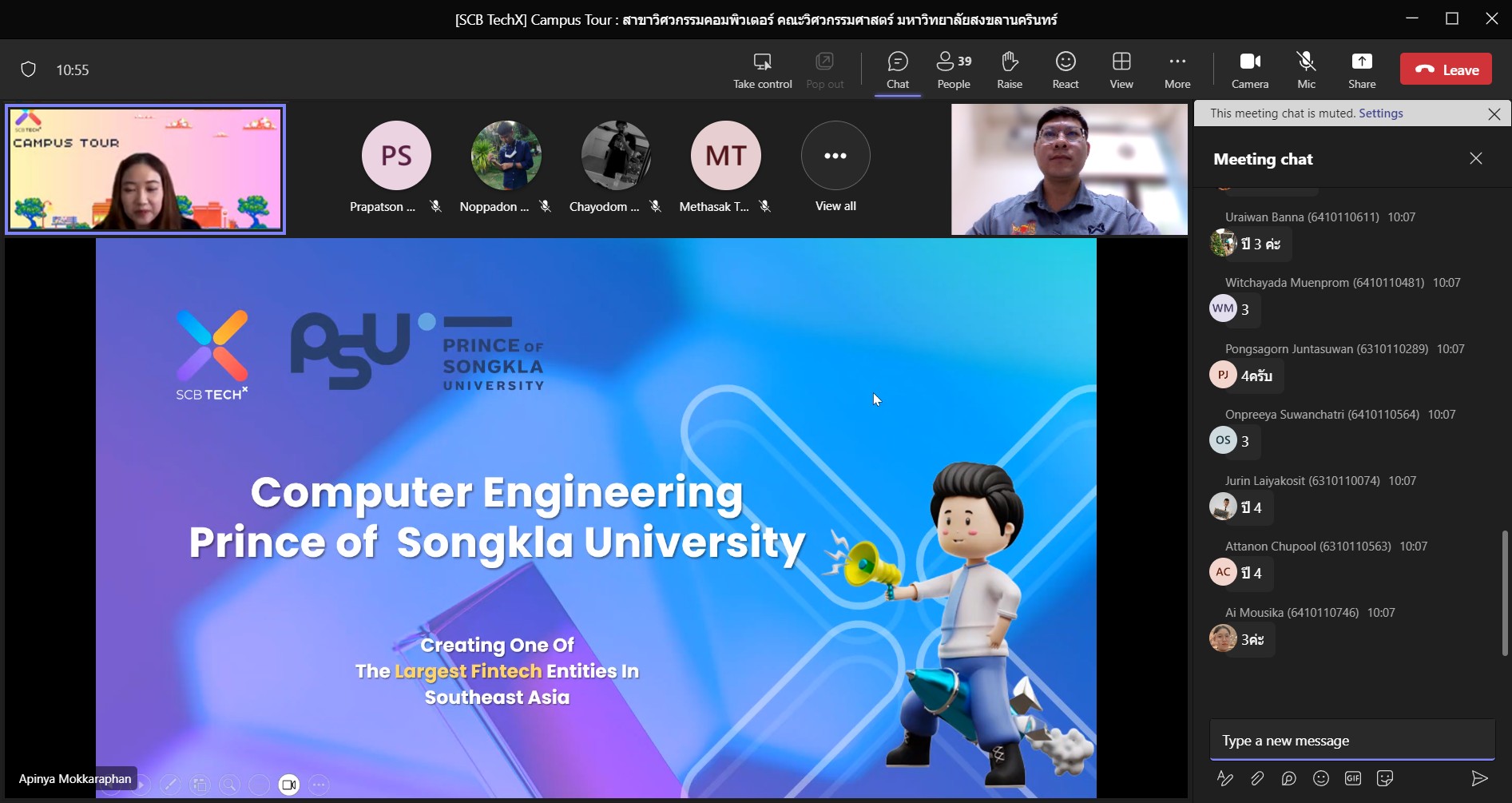The height and width of the screenshot is (803, 1512).
Task: Open the GIF picker in chat
Action: tap(1352, 778)
